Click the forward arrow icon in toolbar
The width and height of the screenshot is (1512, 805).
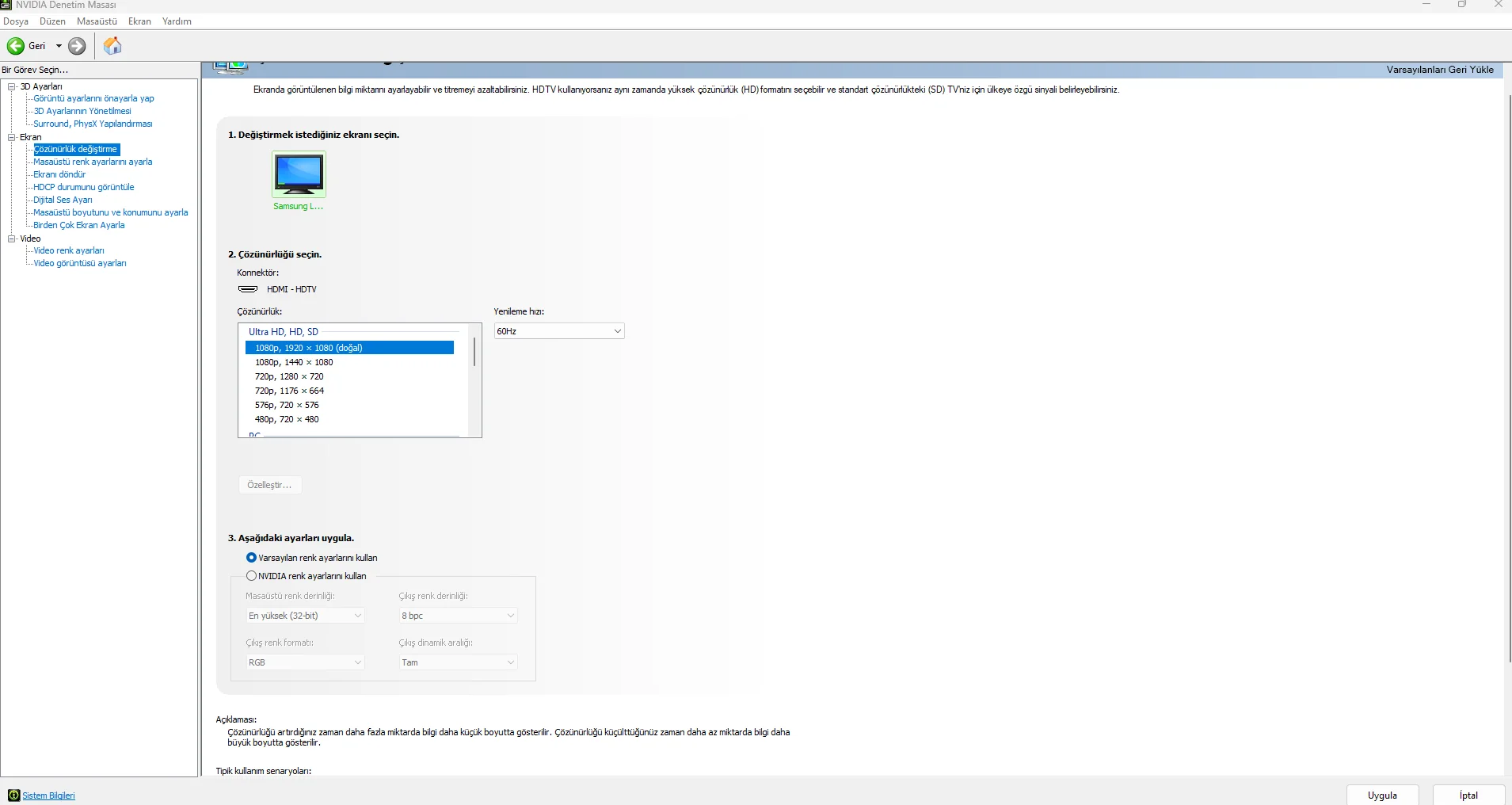pos(77,46)
